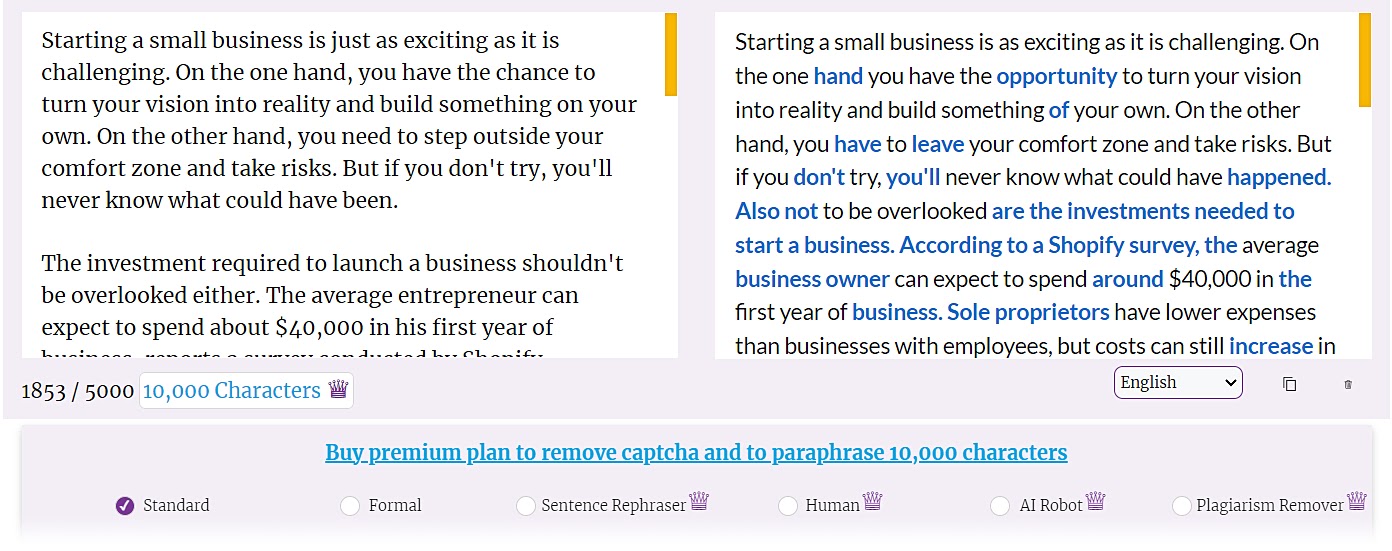Open the Buy premium plan link
The image size is (1392, 551).
coord(696,453)
